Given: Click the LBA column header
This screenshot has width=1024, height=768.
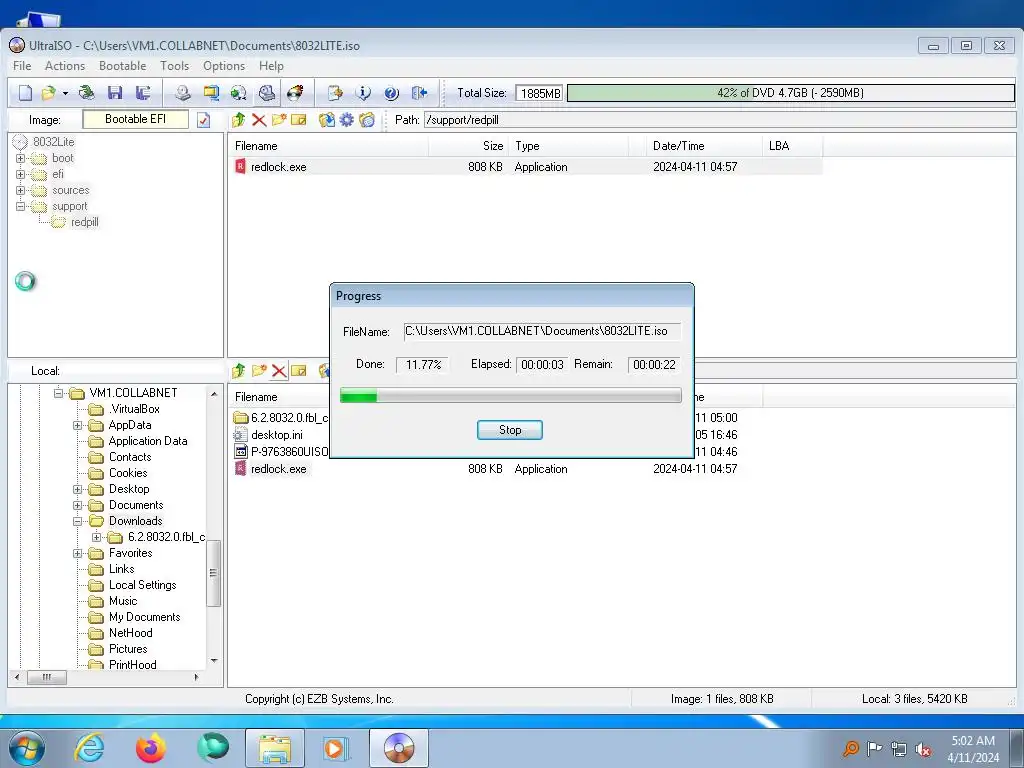Looking at the screenshot, I should [x=792, y=146].
